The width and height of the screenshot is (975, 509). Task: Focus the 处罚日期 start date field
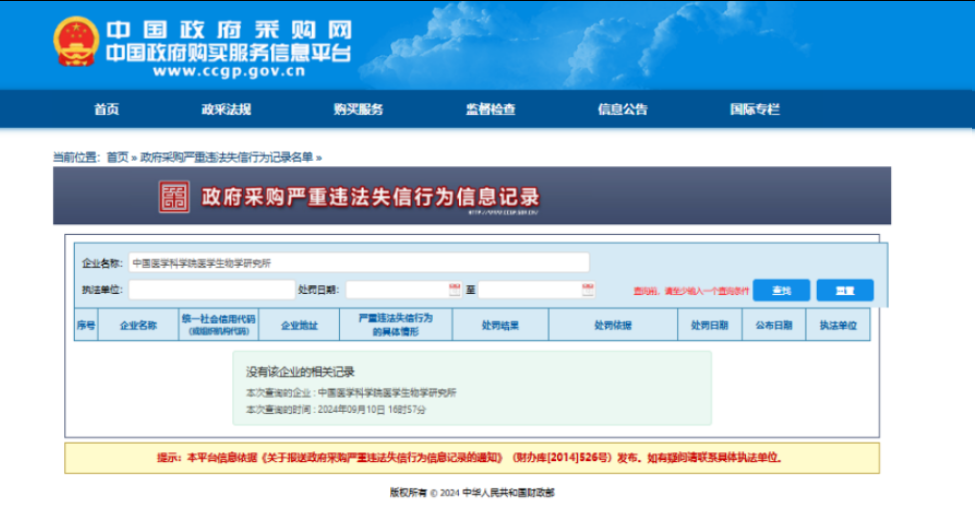click(x=403, y=290)
